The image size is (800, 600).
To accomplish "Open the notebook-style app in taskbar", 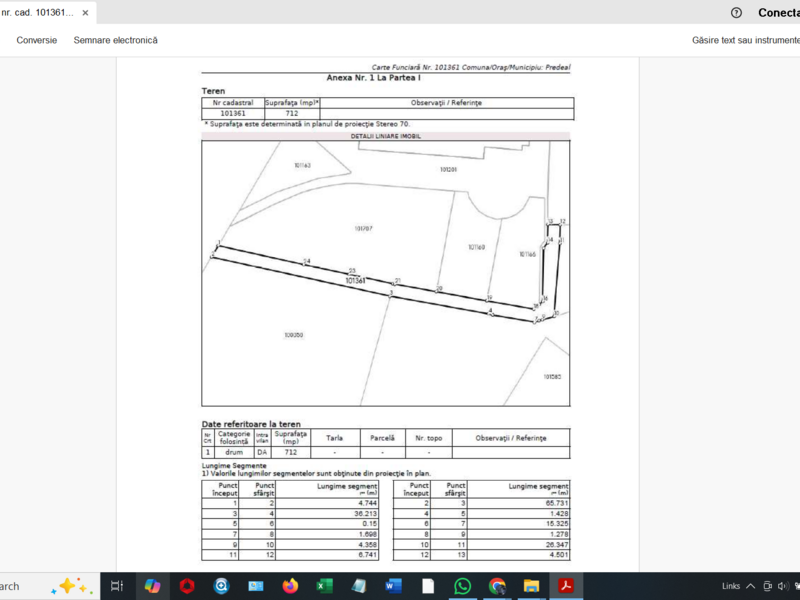I will tap(359, 586).
